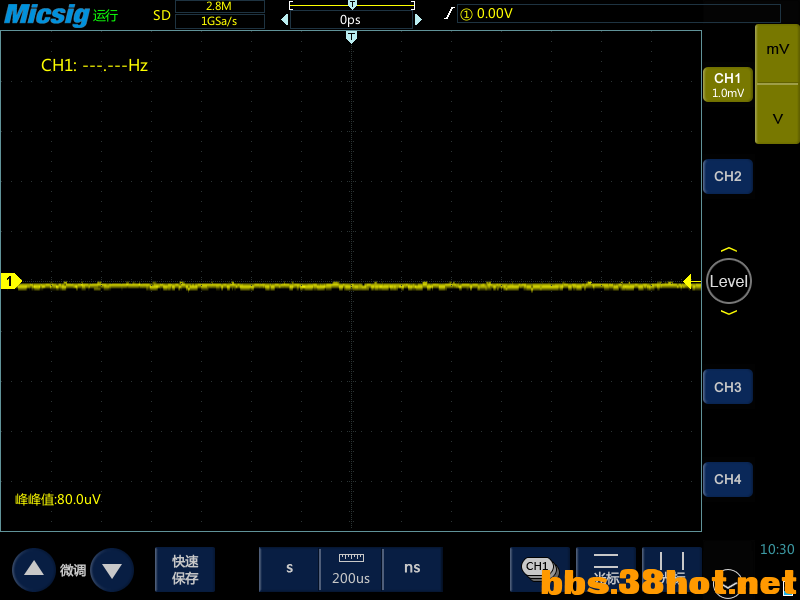Tap the rising edge trigger icon

coord(448,13)
